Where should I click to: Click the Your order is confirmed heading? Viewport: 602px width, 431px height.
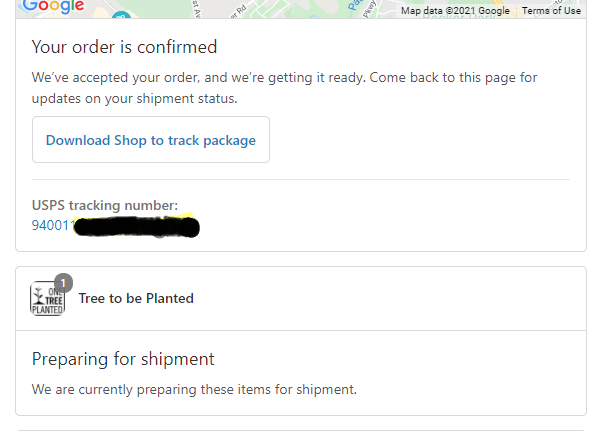124,47
